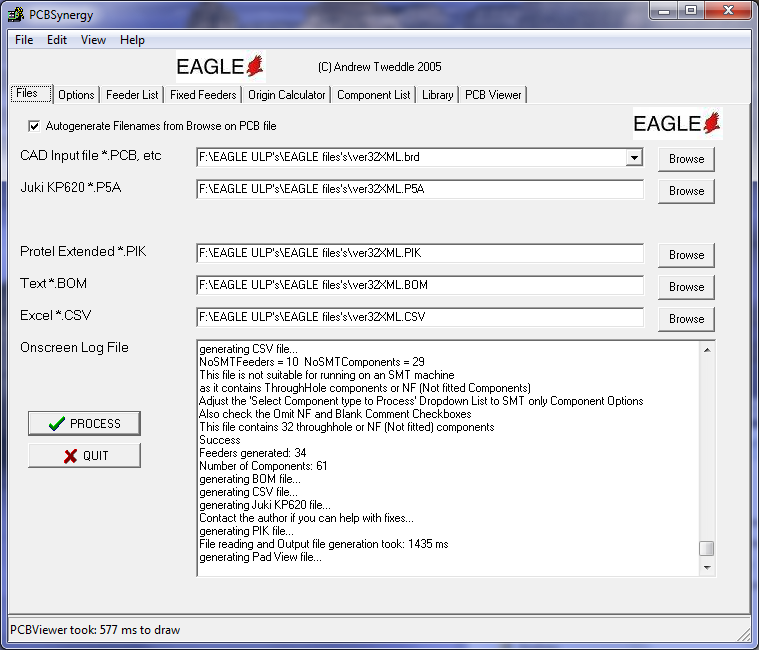Screen dimensions: 759x650
Task: Go to the Origin Calculator tab
Action: (x=287, y=95)
